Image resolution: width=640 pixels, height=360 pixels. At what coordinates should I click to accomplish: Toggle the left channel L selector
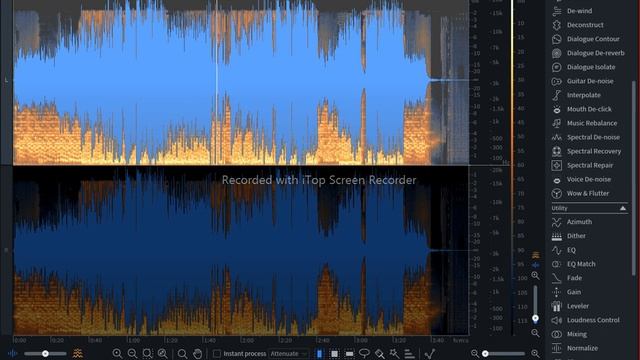6,80
